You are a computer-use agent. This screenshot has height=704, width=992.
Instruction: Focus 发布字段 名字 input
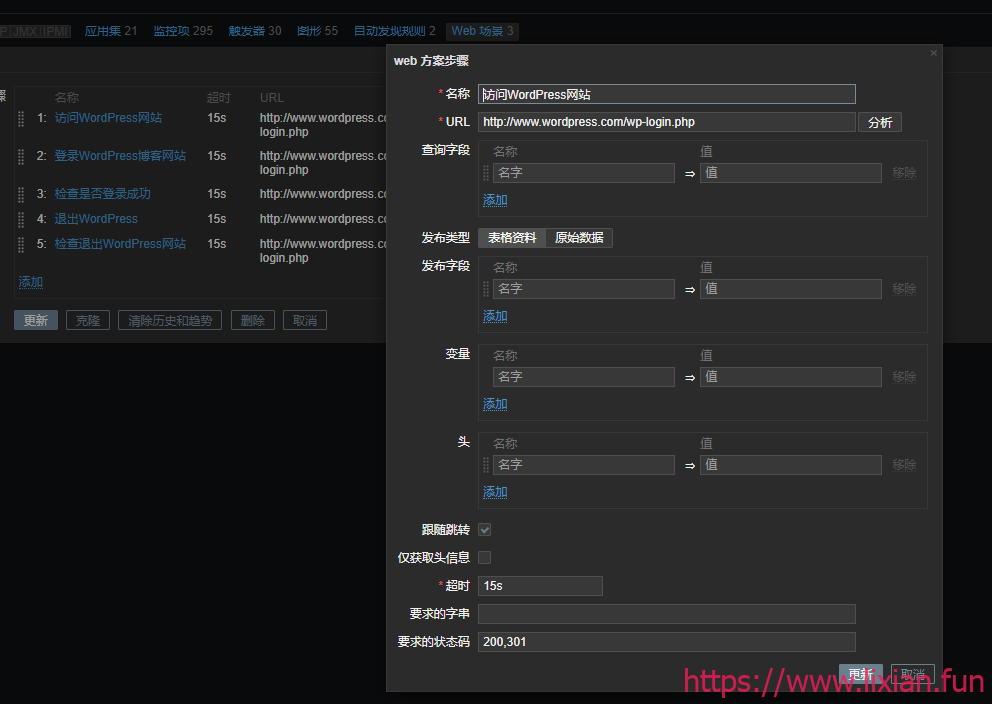(584, 288)
